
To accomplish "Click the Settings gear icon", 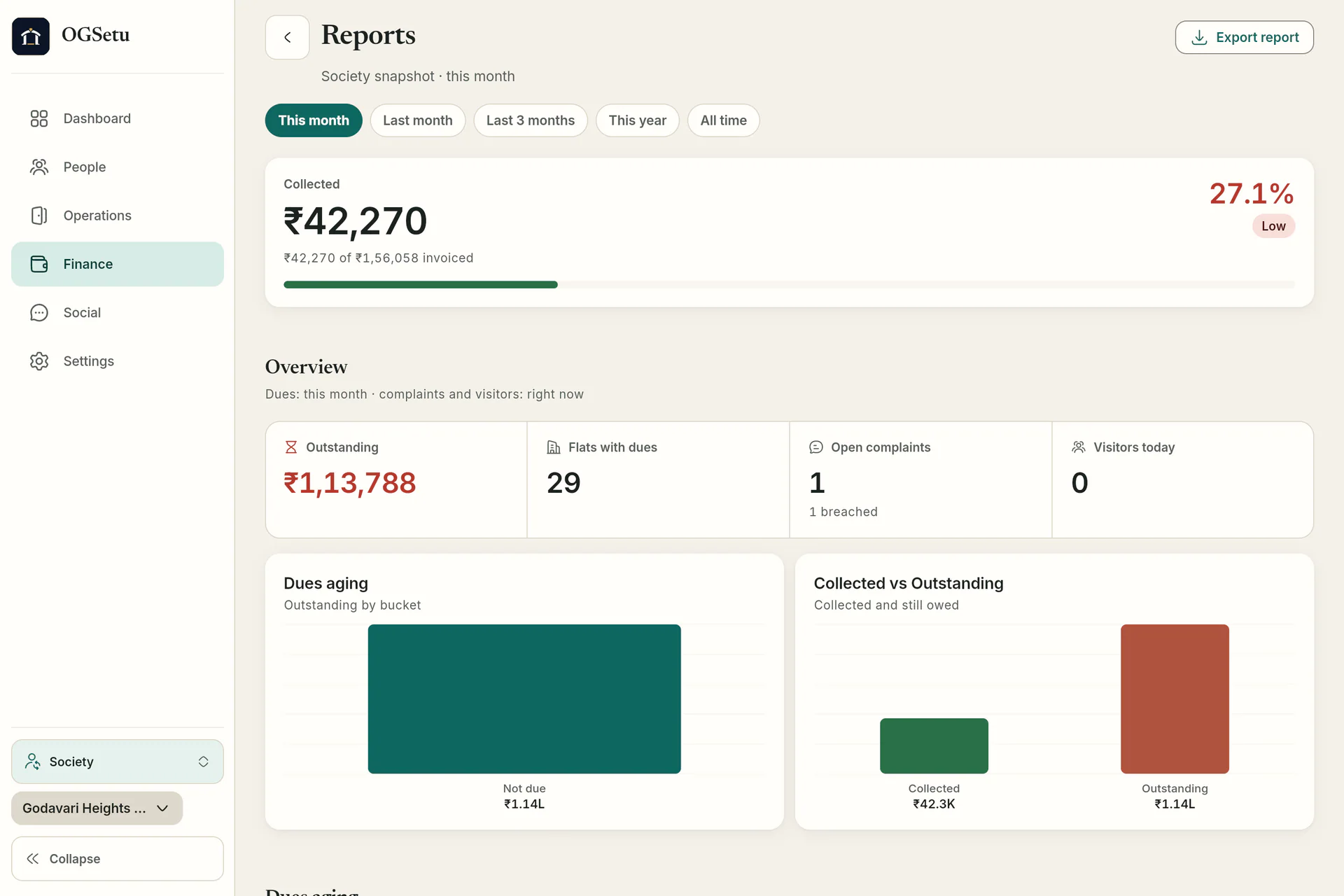I will click(x=39, y=361).
